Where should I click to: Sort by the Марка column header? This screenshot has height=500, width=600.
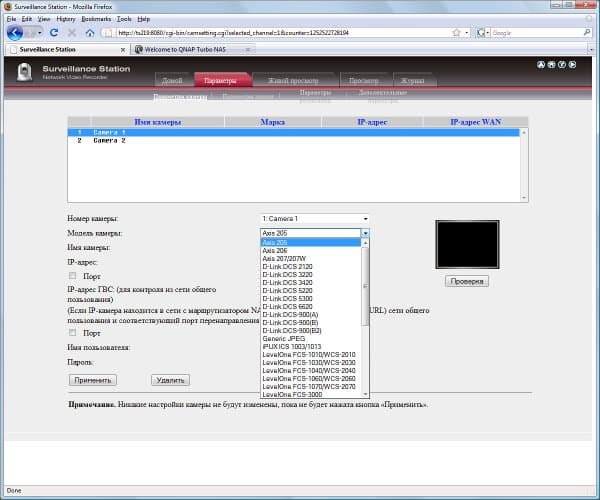[272, 122]
